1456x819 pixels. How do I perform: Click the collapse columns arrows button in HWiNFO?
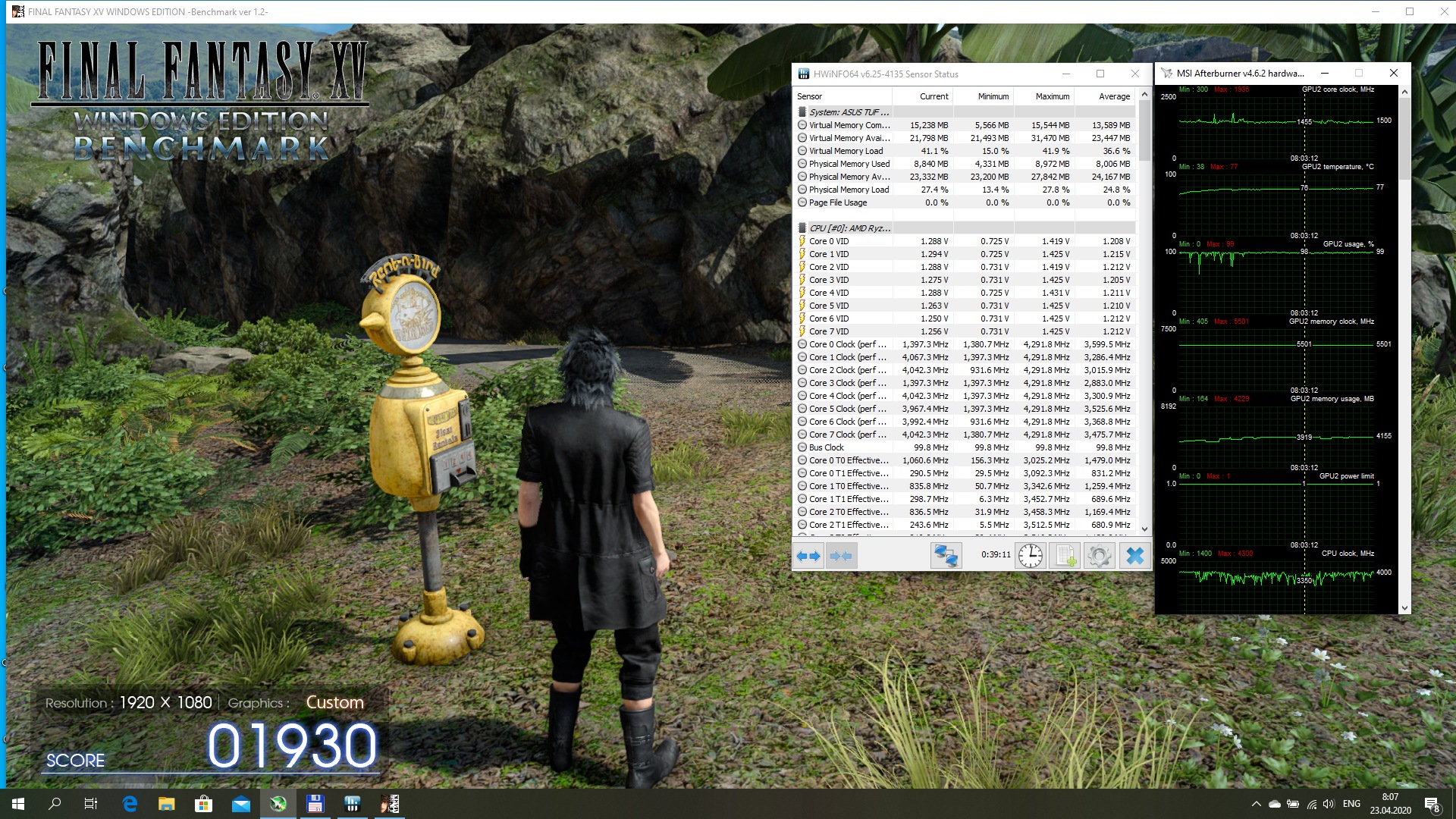[x=841, y=556]
